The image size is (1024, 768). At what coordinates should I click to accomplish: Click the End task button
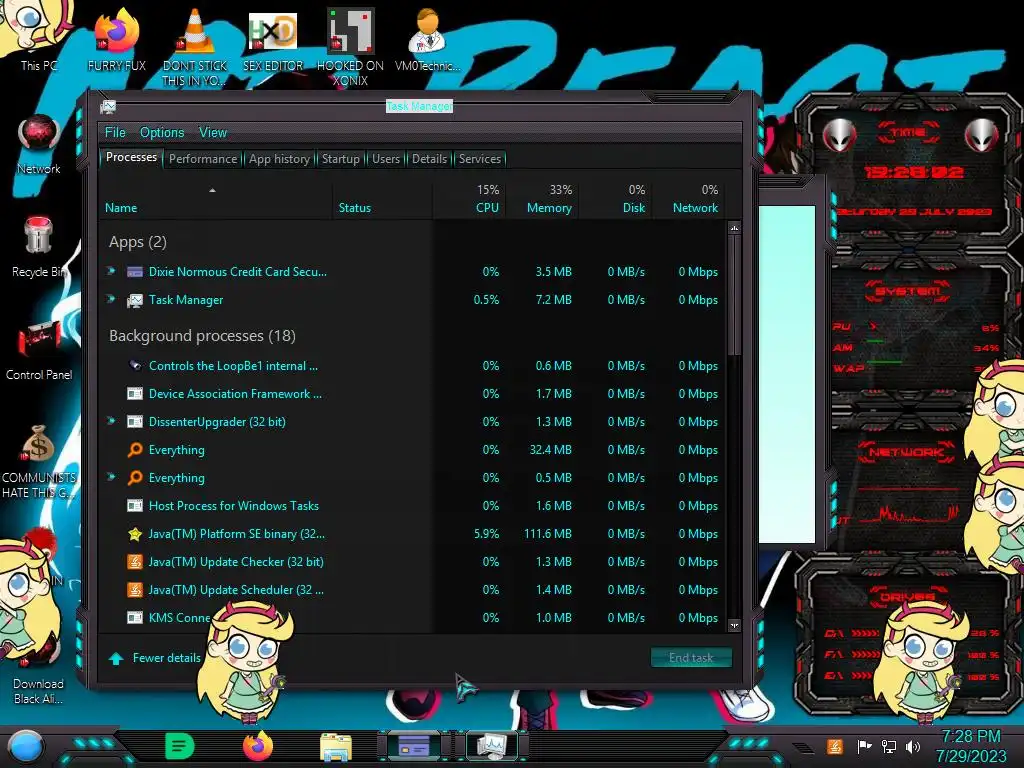coord(691,658)
